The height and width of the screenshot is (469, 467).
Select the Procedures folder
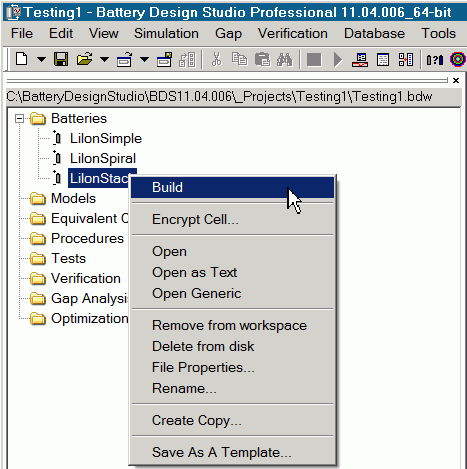pyautogui.click(x=87, y=238)
